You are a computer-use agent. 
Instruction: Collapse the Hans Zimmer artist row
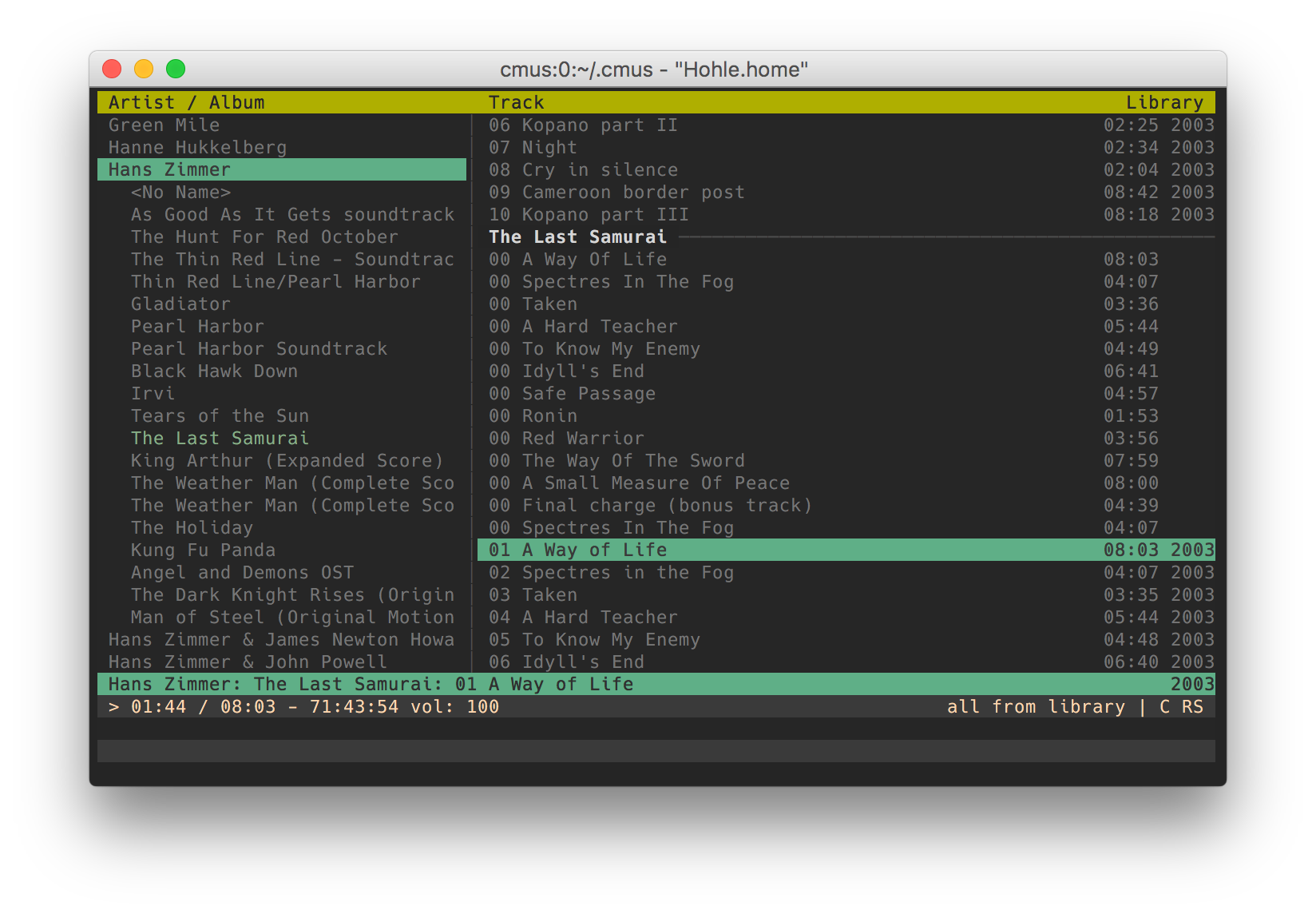282,169
